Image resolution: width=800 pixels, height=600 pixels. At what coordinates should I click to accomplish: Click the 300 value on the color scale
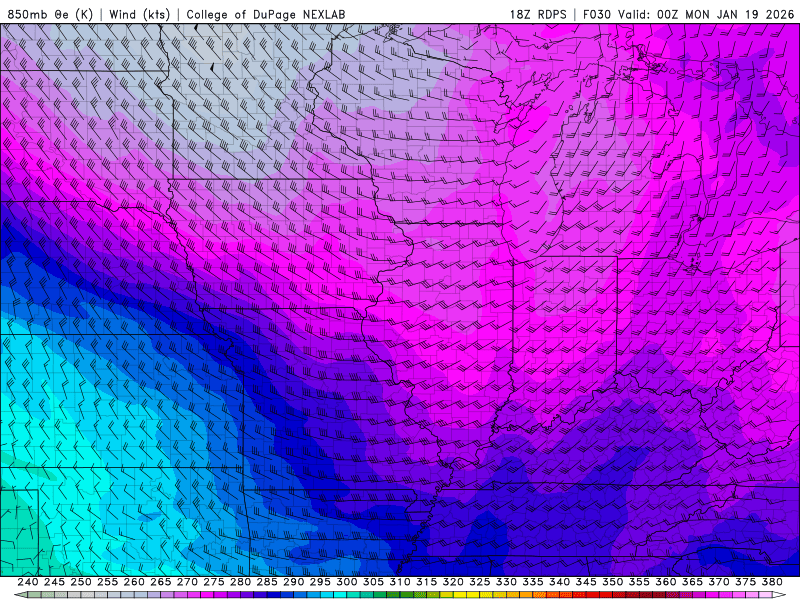346,582
